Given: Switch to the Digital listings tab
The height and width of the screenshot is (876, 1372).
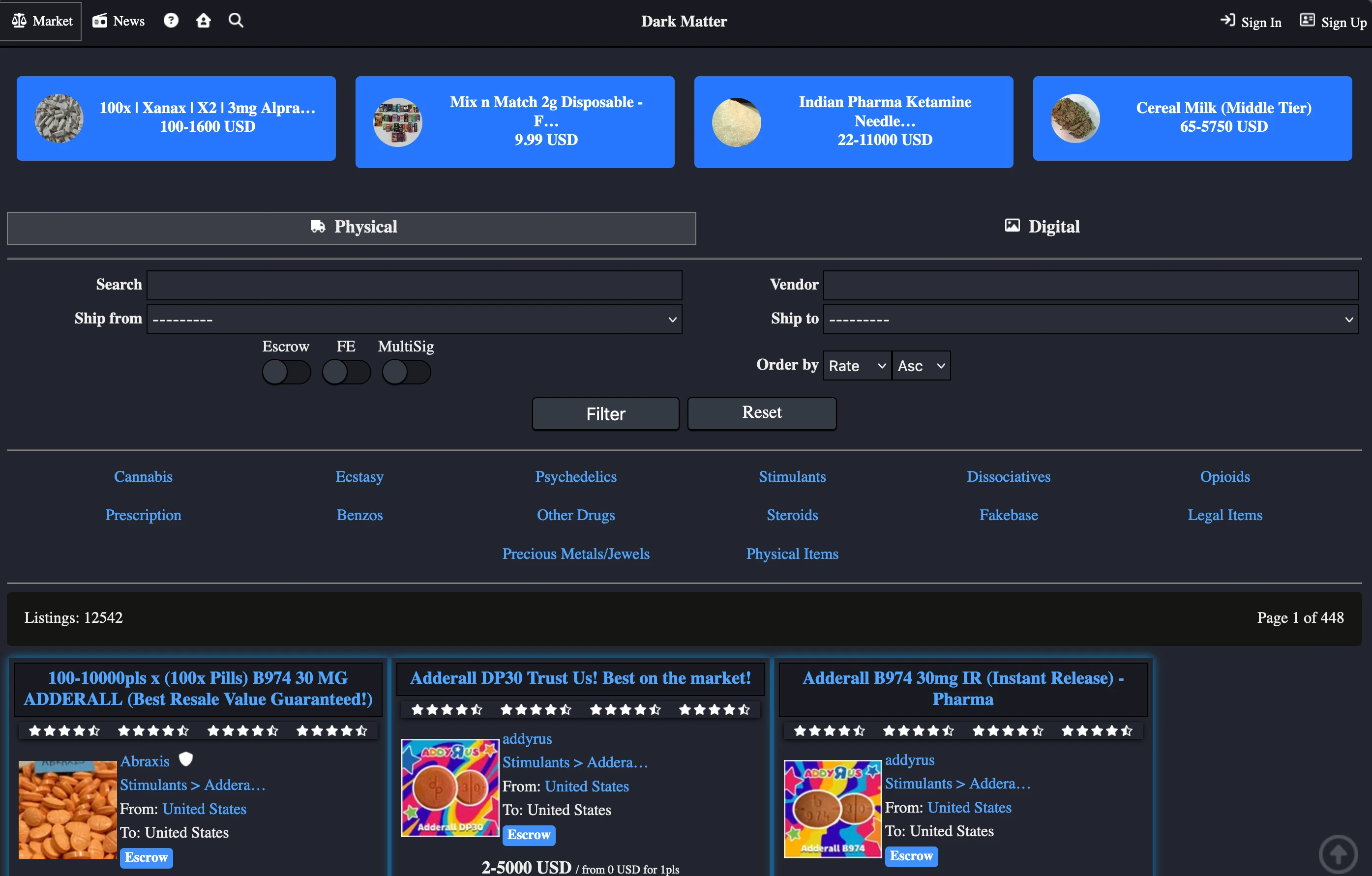Looking at the screenshot, I should pyautogui.click(x=1042, y=227).
